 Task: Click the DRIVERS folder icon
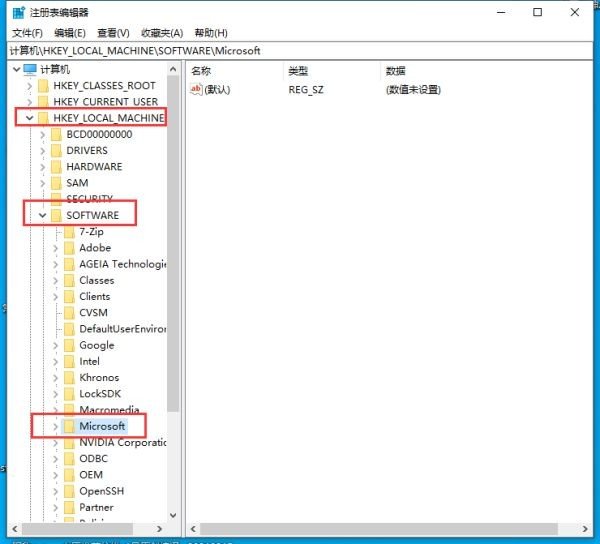coord(57,150)
